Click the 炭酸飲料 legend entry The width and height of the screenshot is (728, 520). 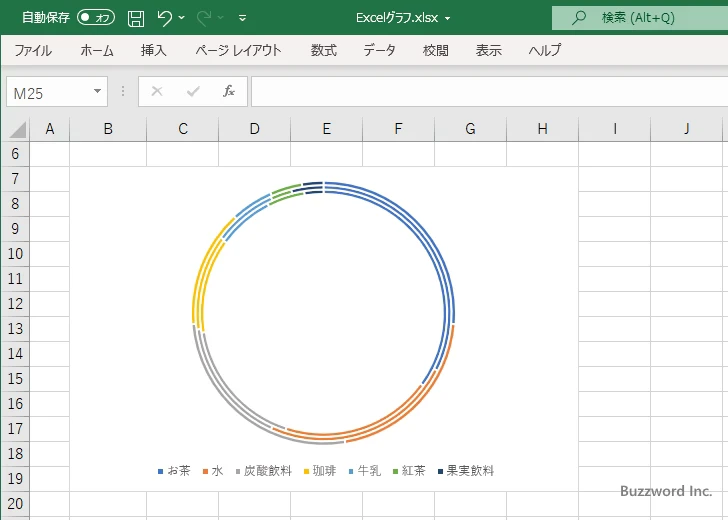pos(264,471)
